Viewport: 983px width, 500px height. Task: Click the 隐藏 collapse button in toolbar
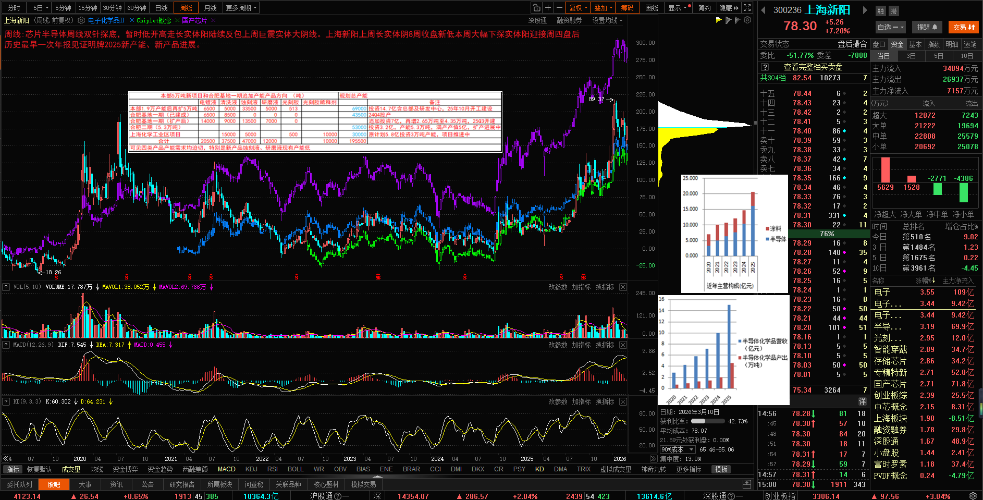click(x=730, y=8)
